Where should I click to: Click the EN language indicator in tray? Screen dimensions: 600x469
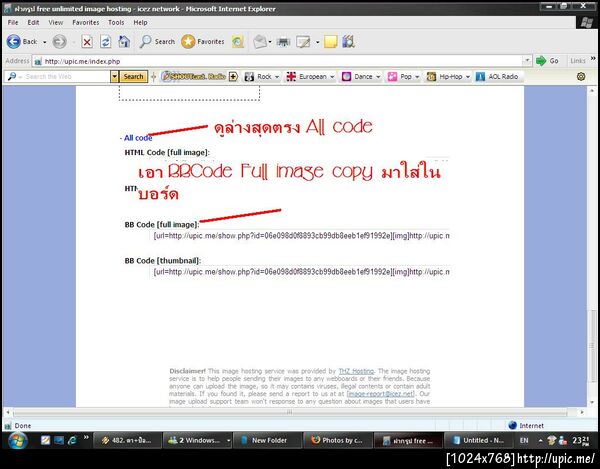[x=524, y=440]
